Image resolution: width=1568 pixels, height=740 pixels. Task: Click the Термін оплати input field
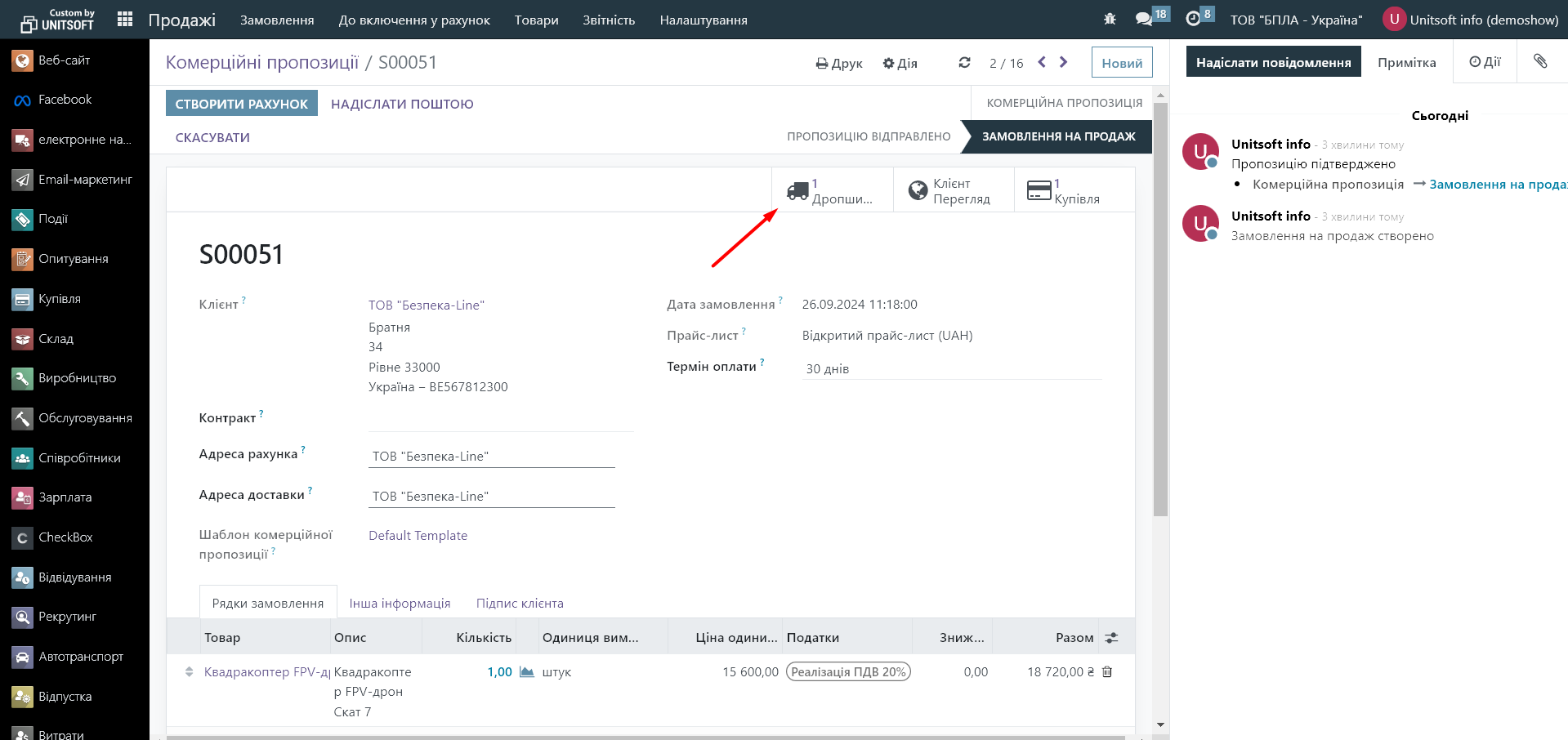coord(951,368)
